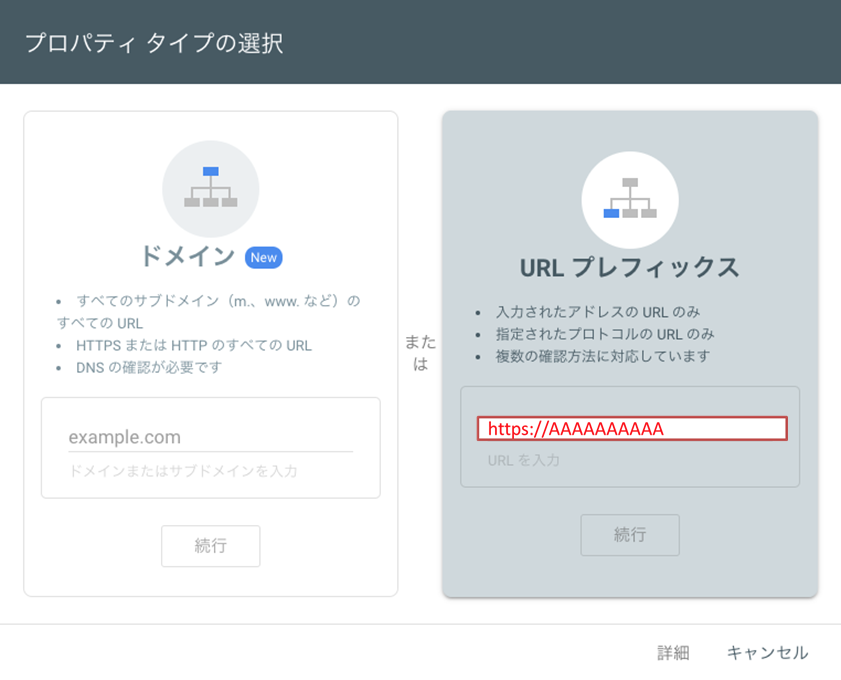Select the URL プレフィックス heading

coord(630,267)
